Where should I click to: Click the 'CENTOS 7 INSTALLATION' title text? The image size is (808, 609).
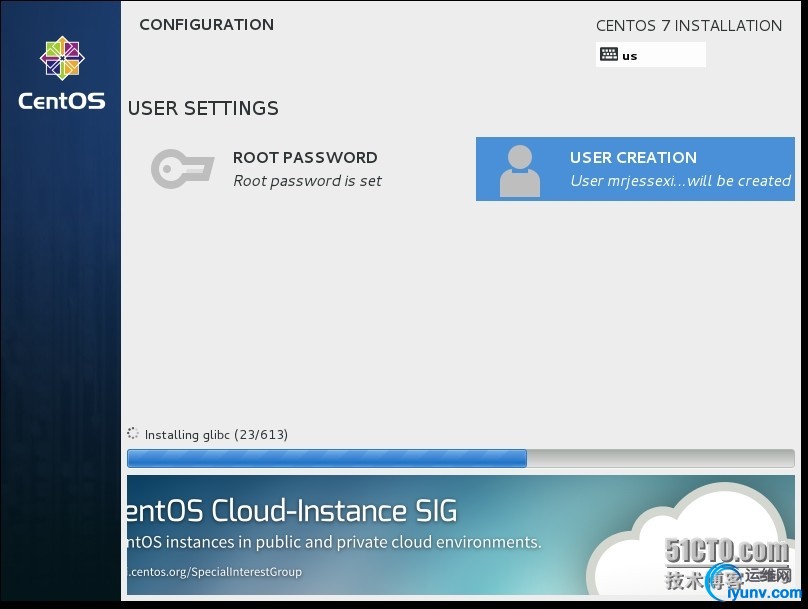[x=689, y=26]
